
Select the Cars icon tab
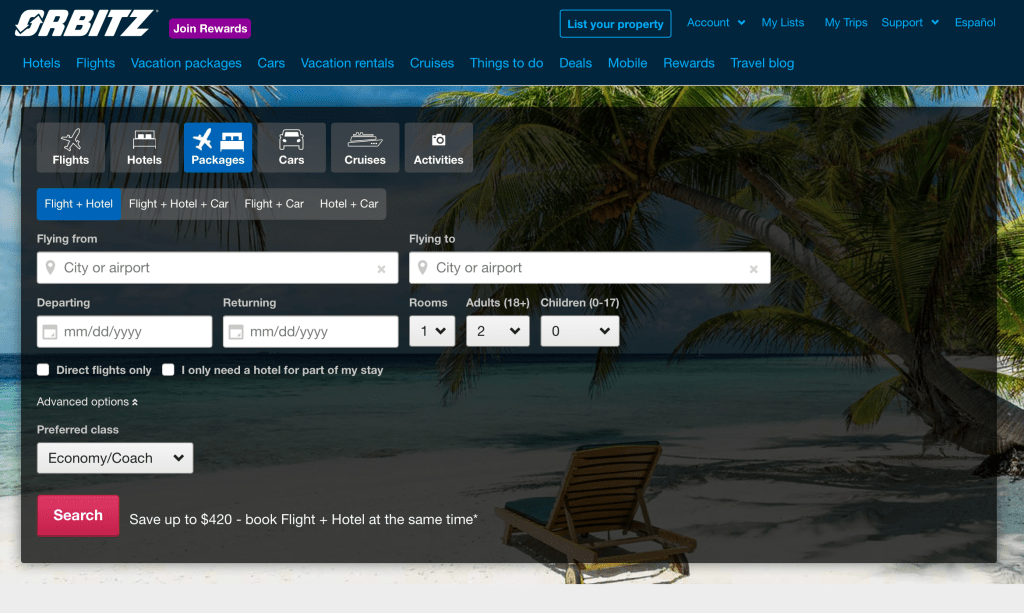(x=291, y=147)
